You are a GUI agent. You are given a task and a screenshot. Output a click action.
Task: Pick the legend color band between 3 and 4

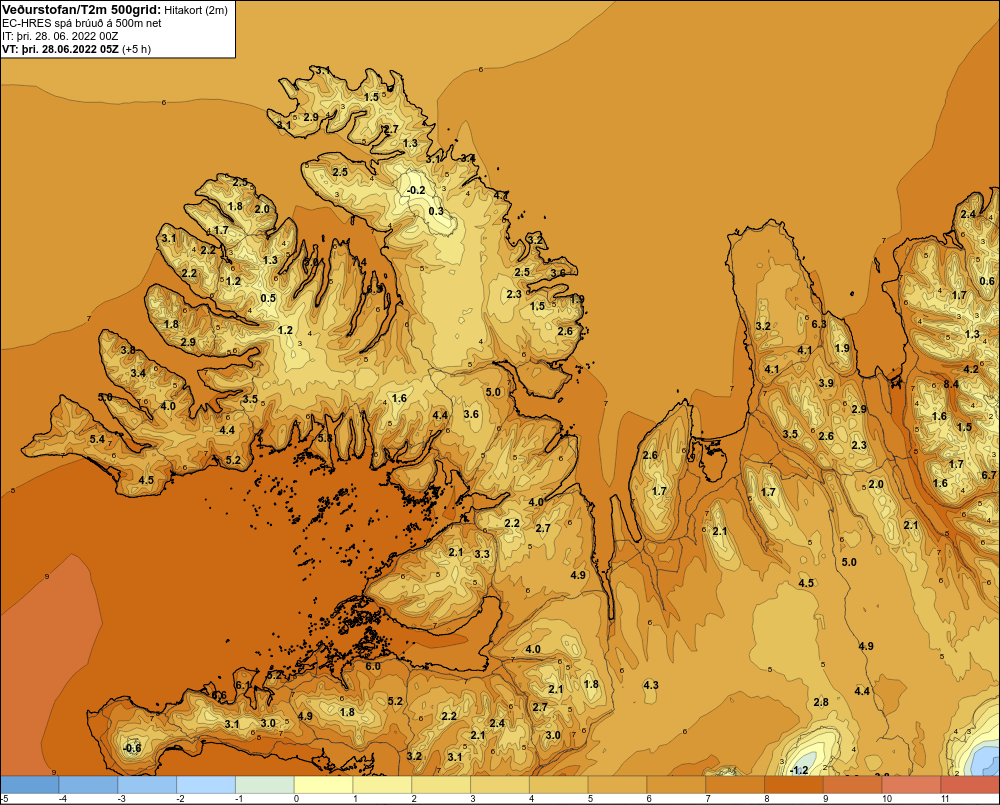click(500, 784)
